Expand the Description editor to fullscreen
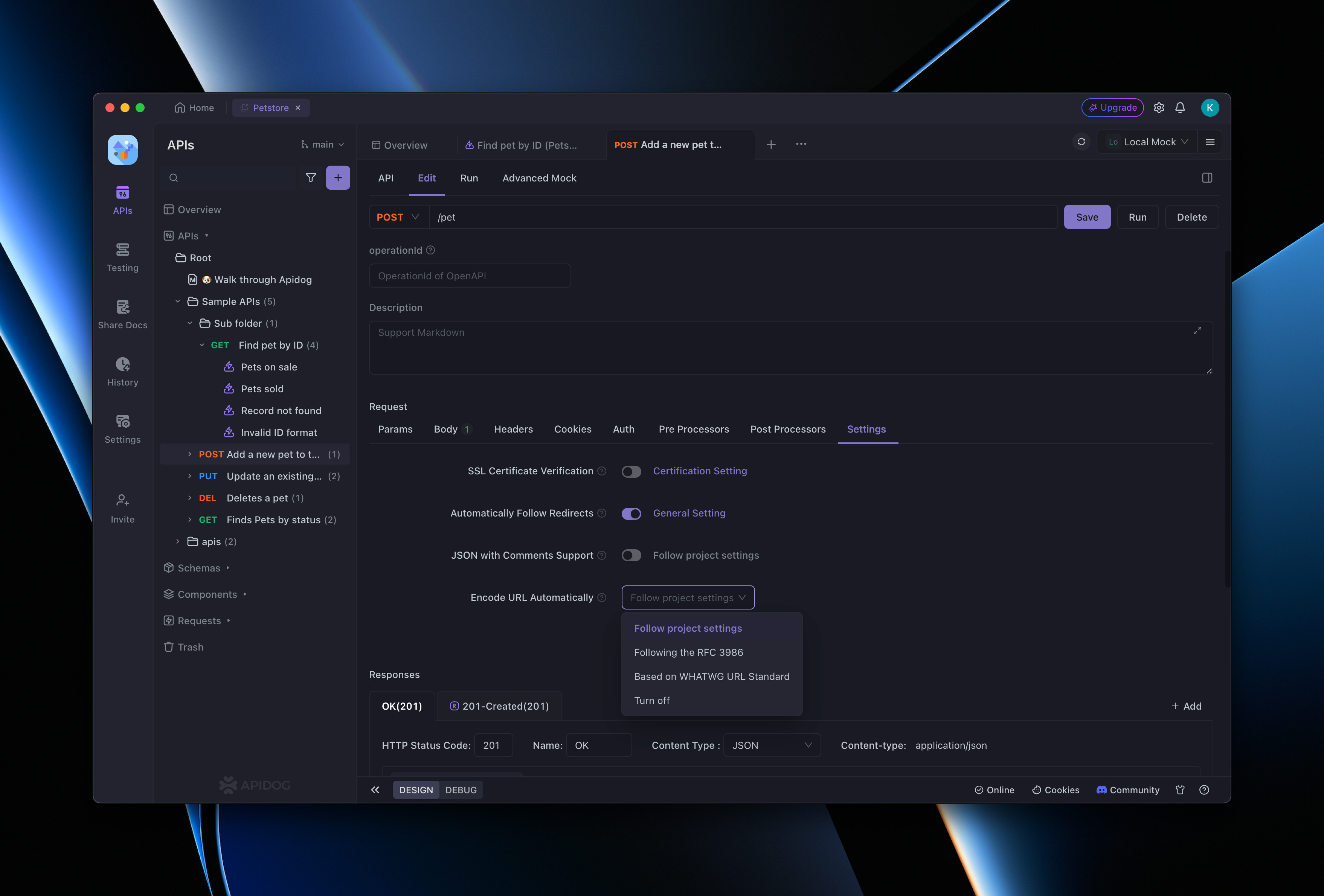Screen dimensions: 1324x896 [x=1197, y=331]
